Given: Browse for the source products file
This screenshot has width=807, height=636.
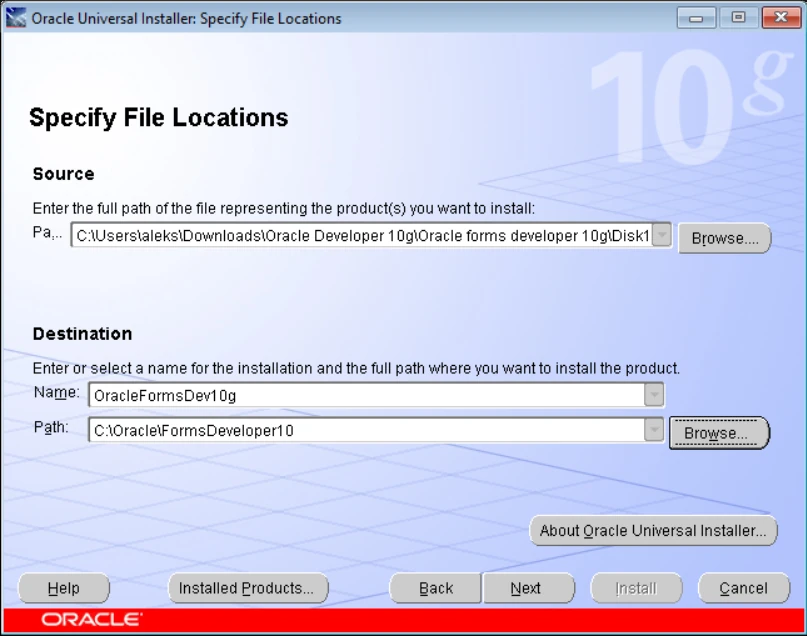Looking at the screenshot, I should pyautogui.click(x=725, y=238).
